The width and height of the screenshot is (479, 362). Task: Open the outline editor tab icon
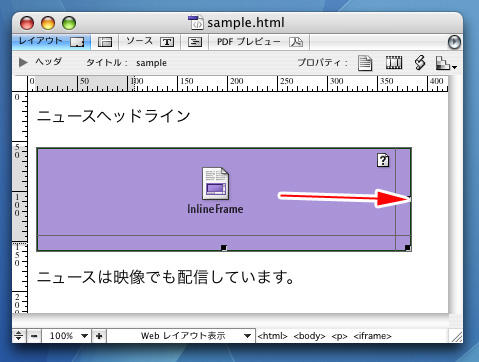click(195, 42)
